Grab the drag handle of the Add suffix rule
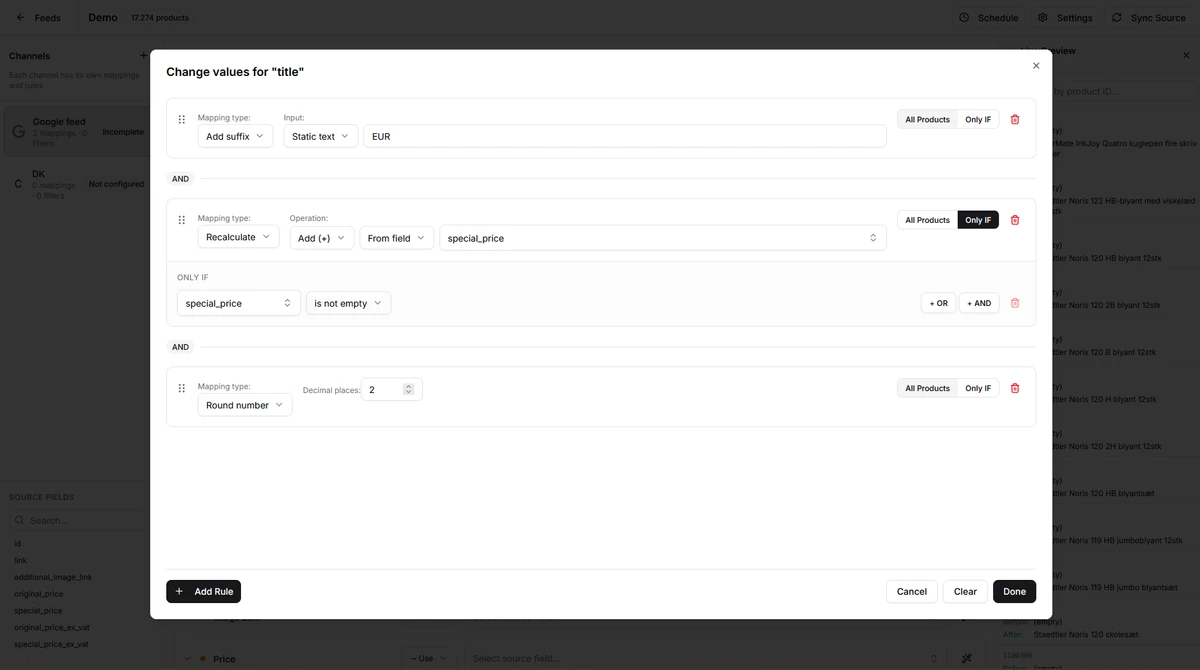 182,120
